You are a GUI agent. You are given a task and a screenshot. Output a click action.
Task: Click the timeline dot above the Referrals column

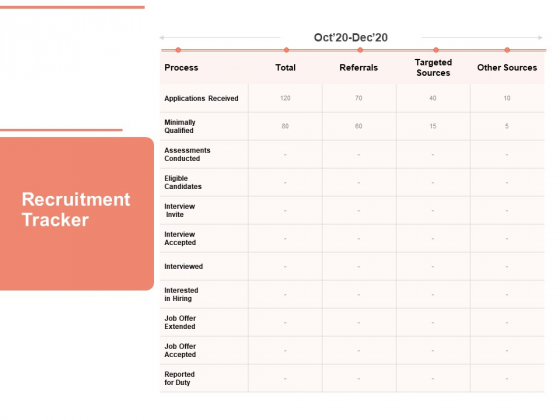[x=360, y=50]
